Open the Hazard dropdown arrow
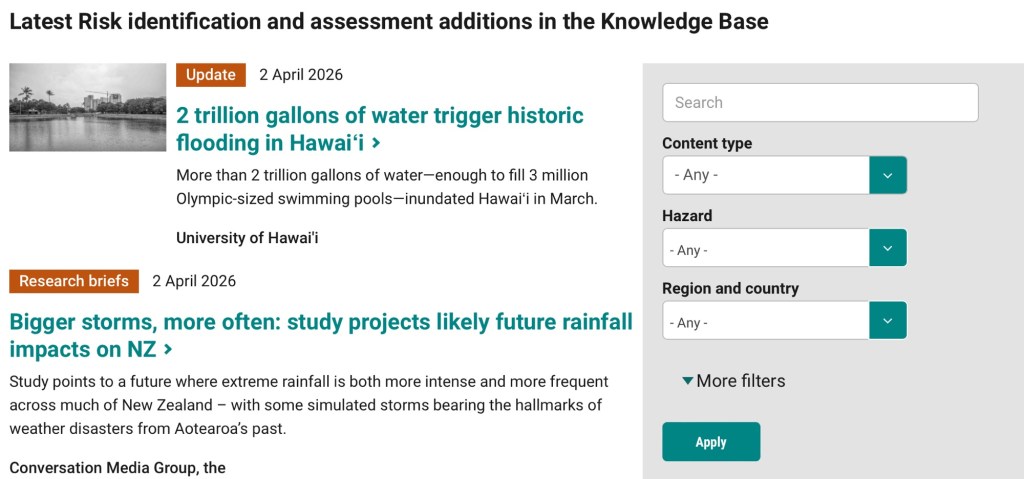The width and height of the screenshot is (1024, 479). click(x=888, y=248)
